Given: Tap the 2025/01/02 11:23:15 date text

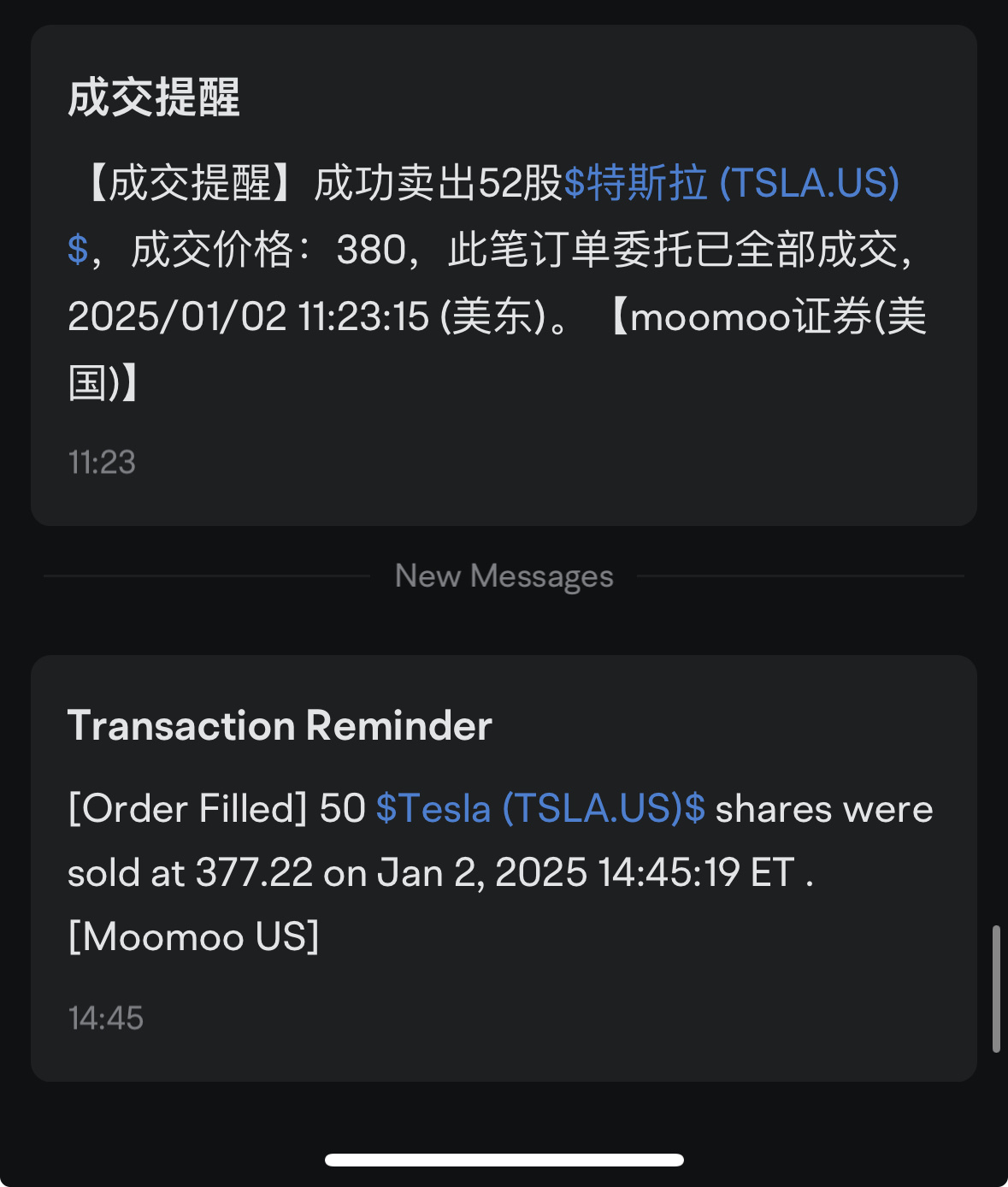Looking at the screenshot, I should coord(248,316).
